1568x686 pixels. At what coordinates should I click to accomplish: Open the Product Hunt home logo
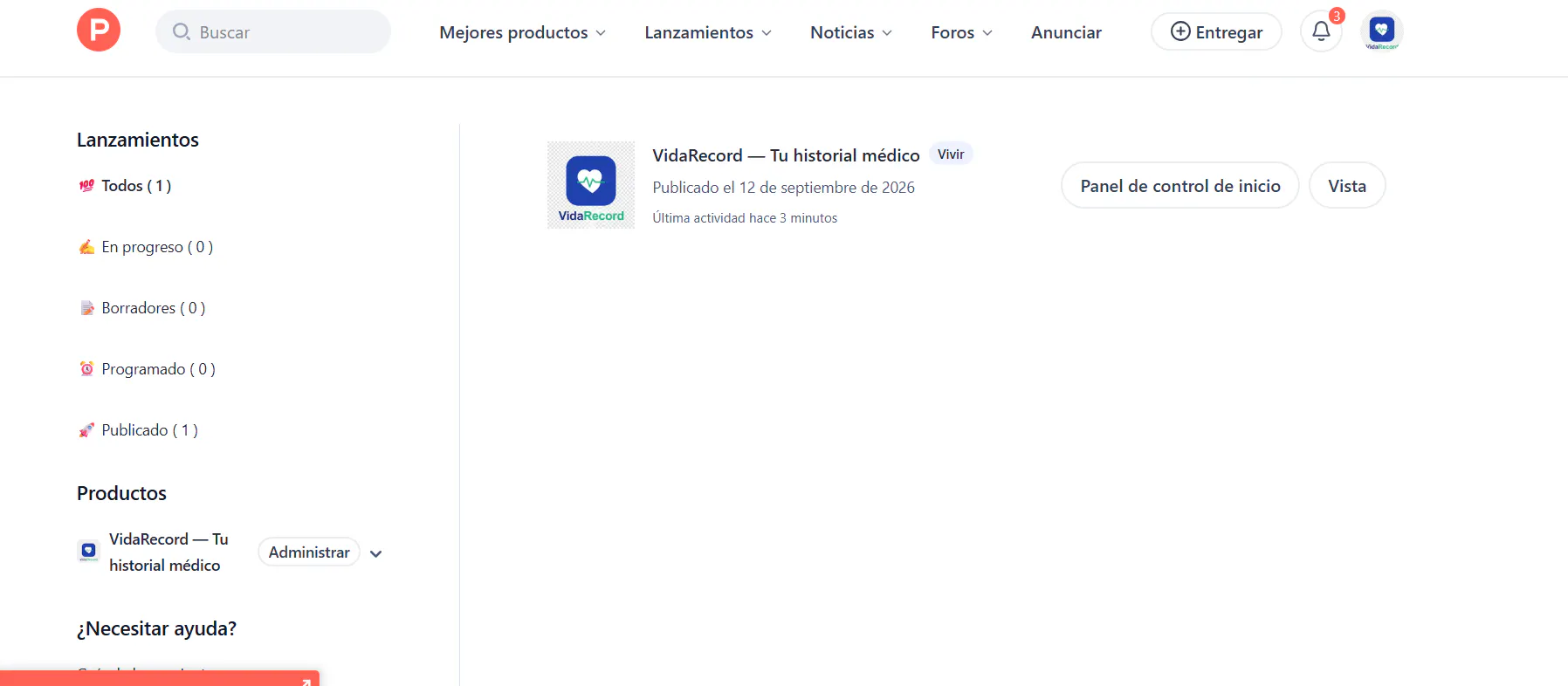pos(99,31)
